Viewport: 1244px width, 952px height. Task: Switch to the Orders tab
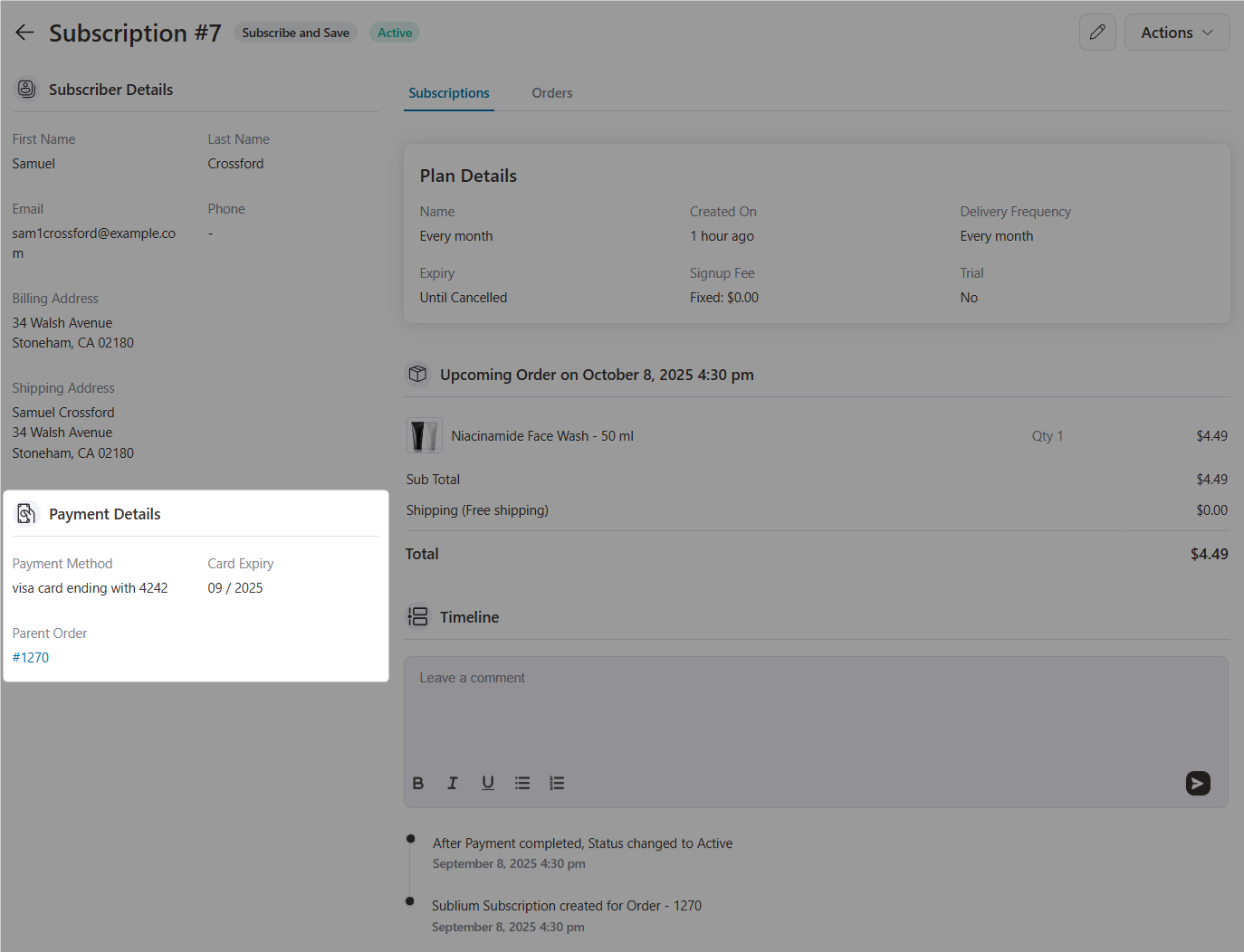coord(552,92)
